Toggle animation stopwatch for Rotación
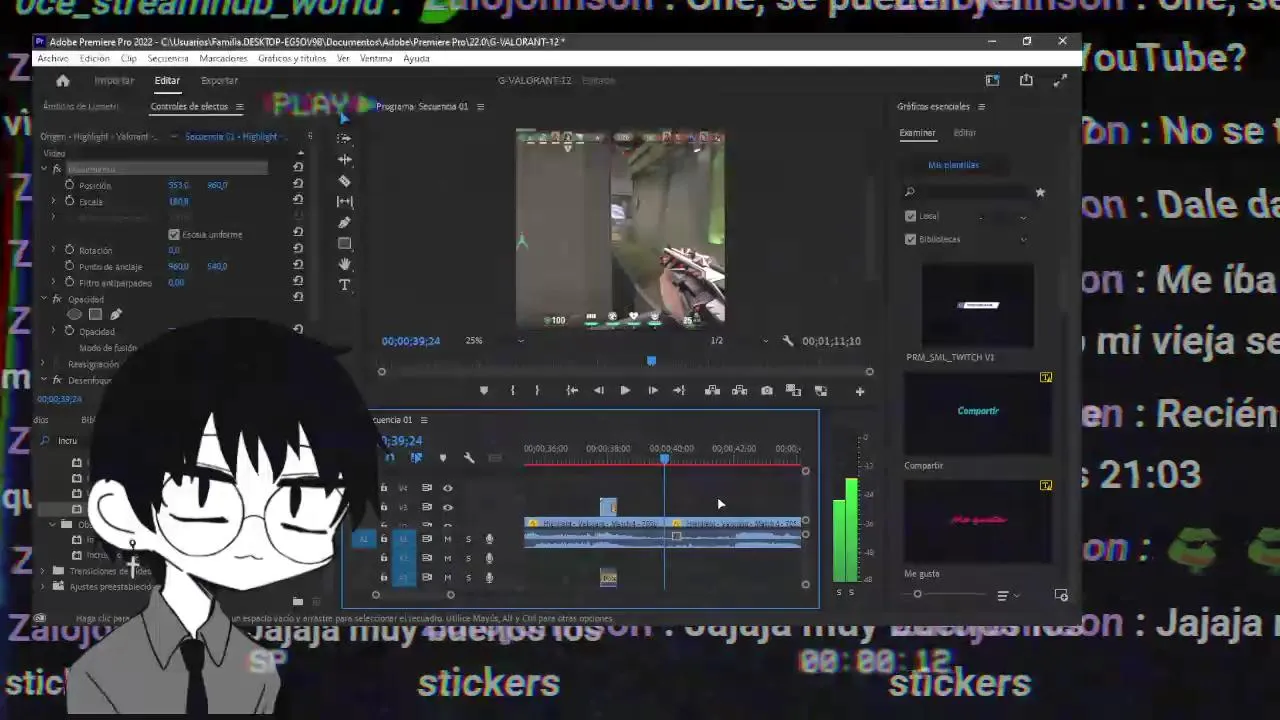The height and width of the screenshot is (720, 1280). pyautogui.click(x=69, y=250)
